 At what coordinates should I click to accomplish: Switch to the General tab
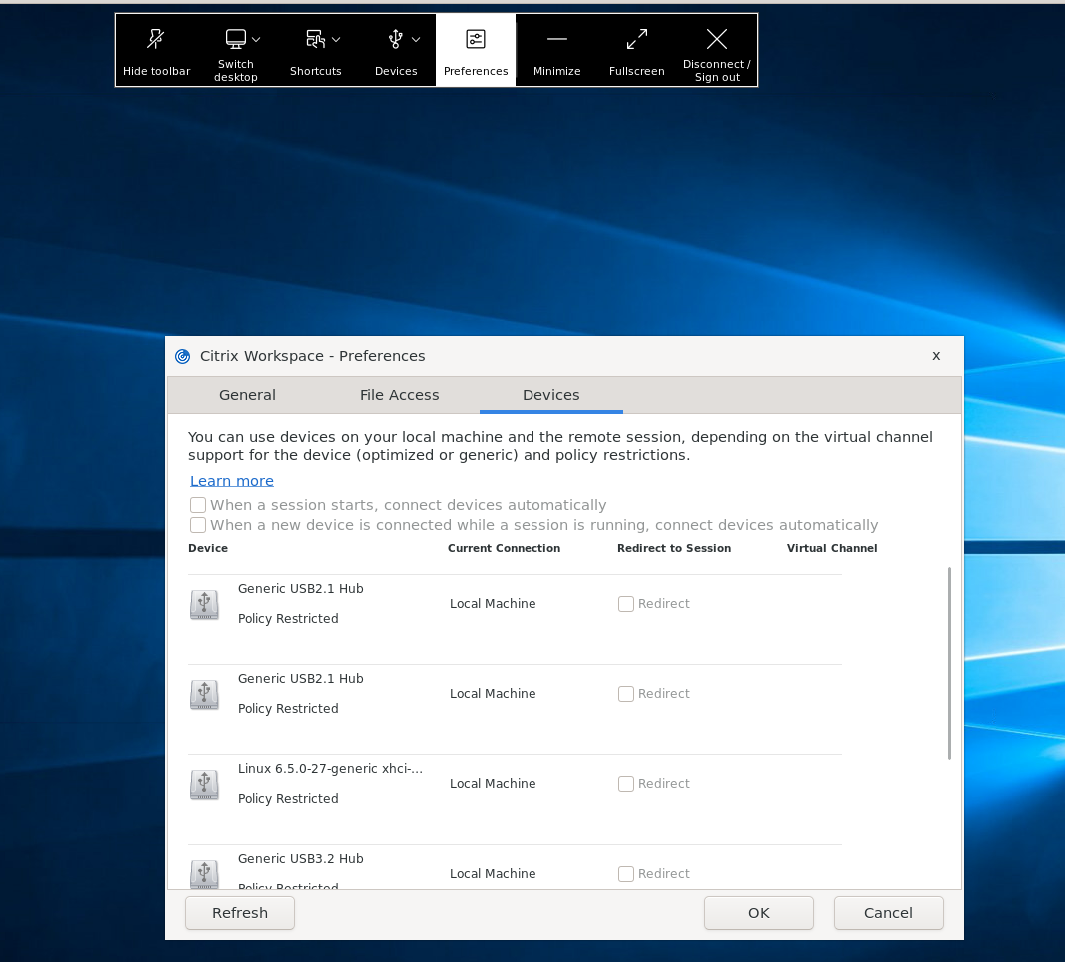[247, 395]
